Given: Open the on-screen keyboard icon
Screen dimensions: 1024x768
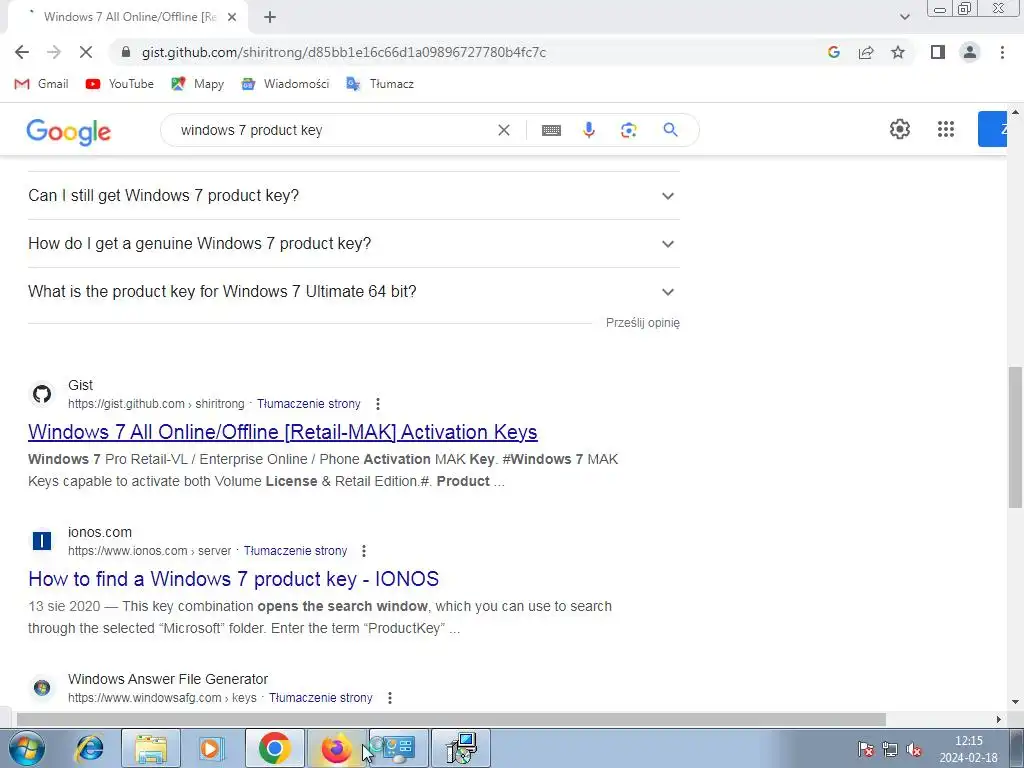Looking at the screenshot, I should click(551, 130).
